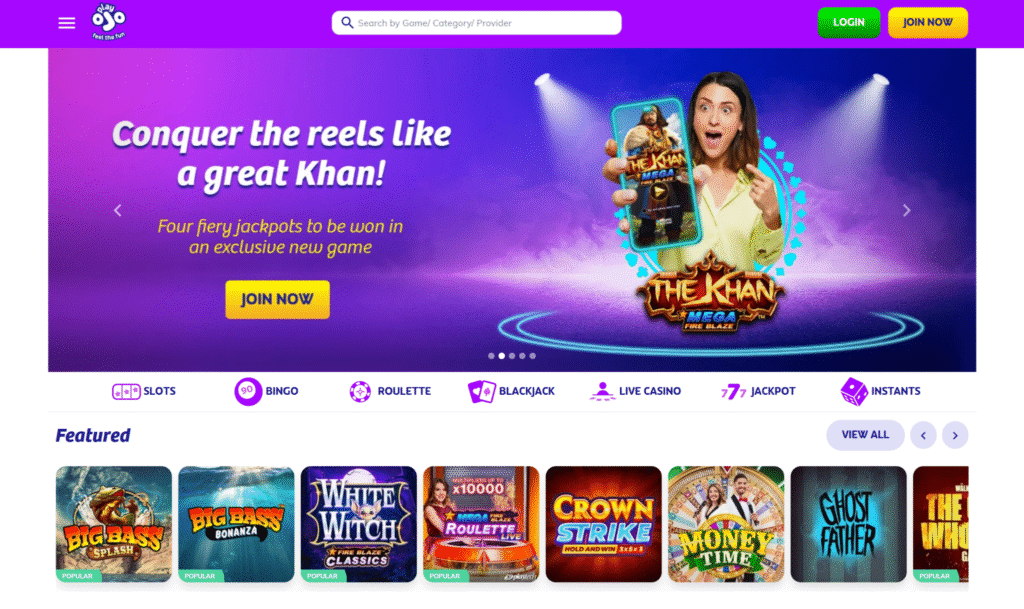Select the Slots category icon
Viewport: 1024px width, 609px height.
pos(126,392)
